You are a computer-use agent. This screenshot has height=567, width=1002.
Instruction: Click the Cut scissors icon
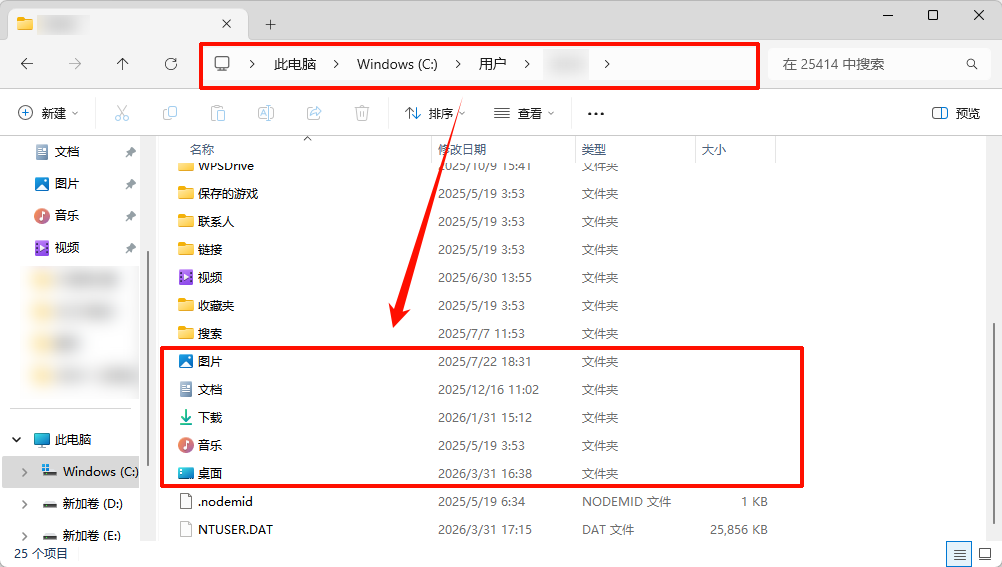click(x=121, y=114)
